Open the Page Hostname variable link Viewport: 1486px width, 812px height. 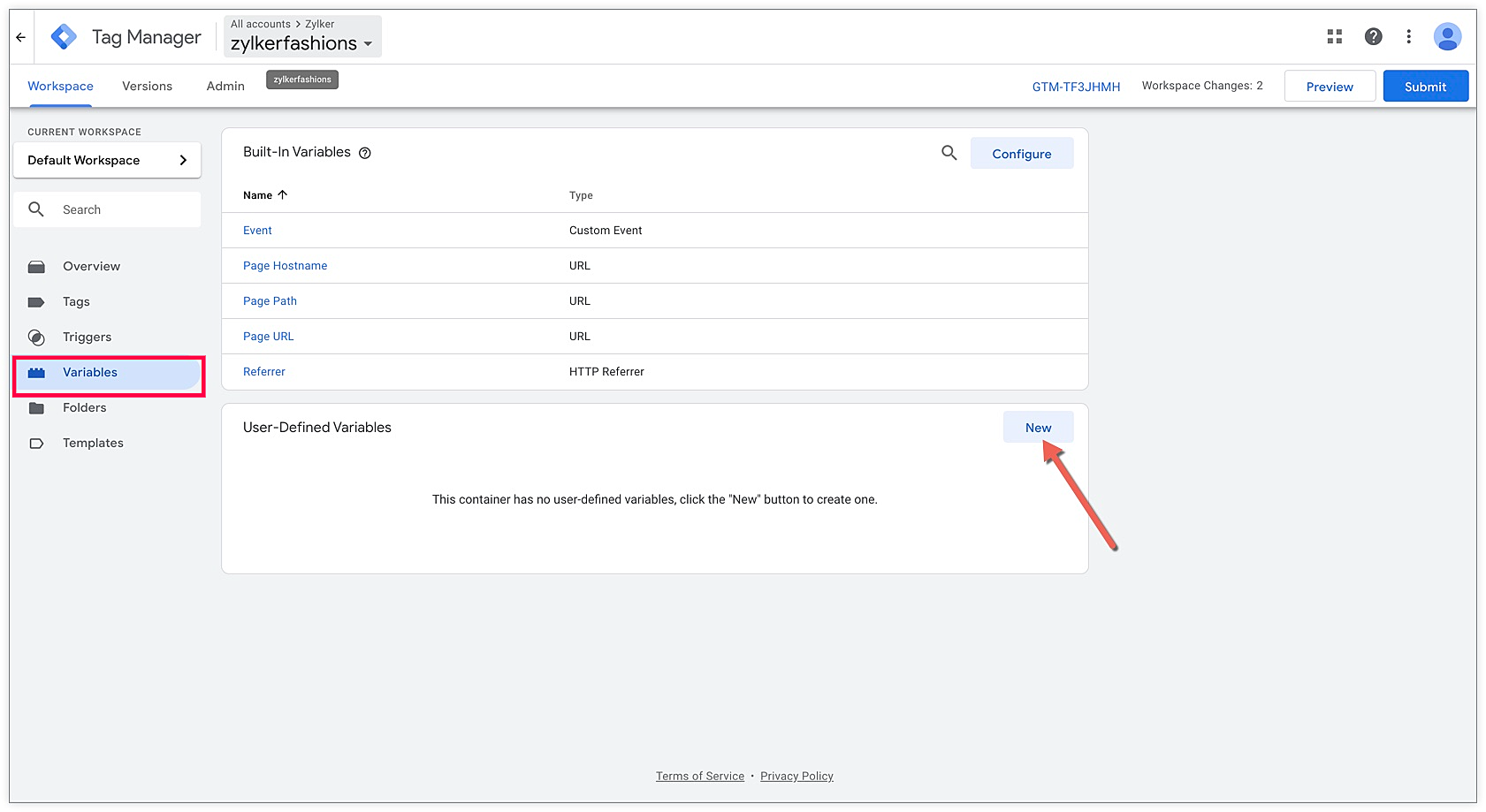(285, 266)
